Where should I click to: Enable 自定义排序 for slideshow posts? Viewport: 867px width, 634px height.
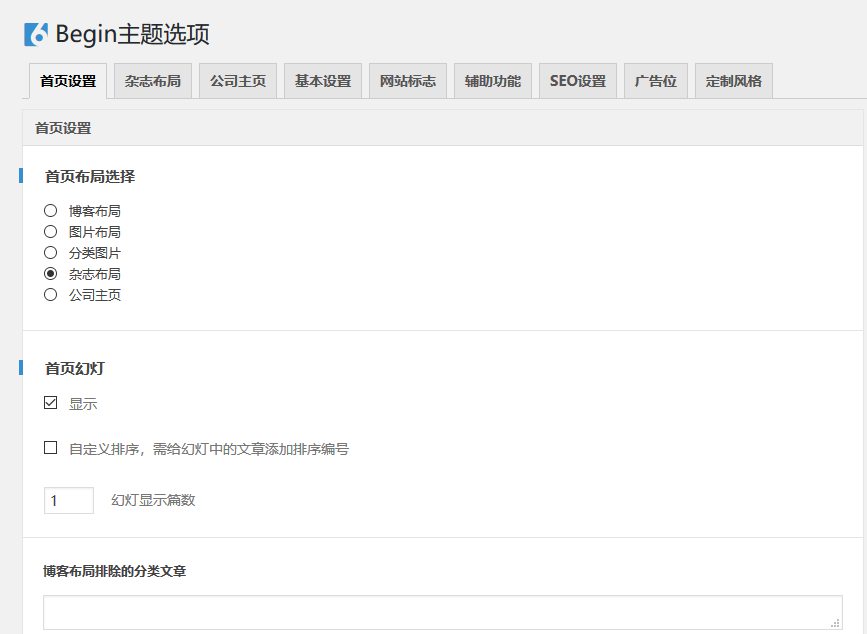click(x=50, y=447)
